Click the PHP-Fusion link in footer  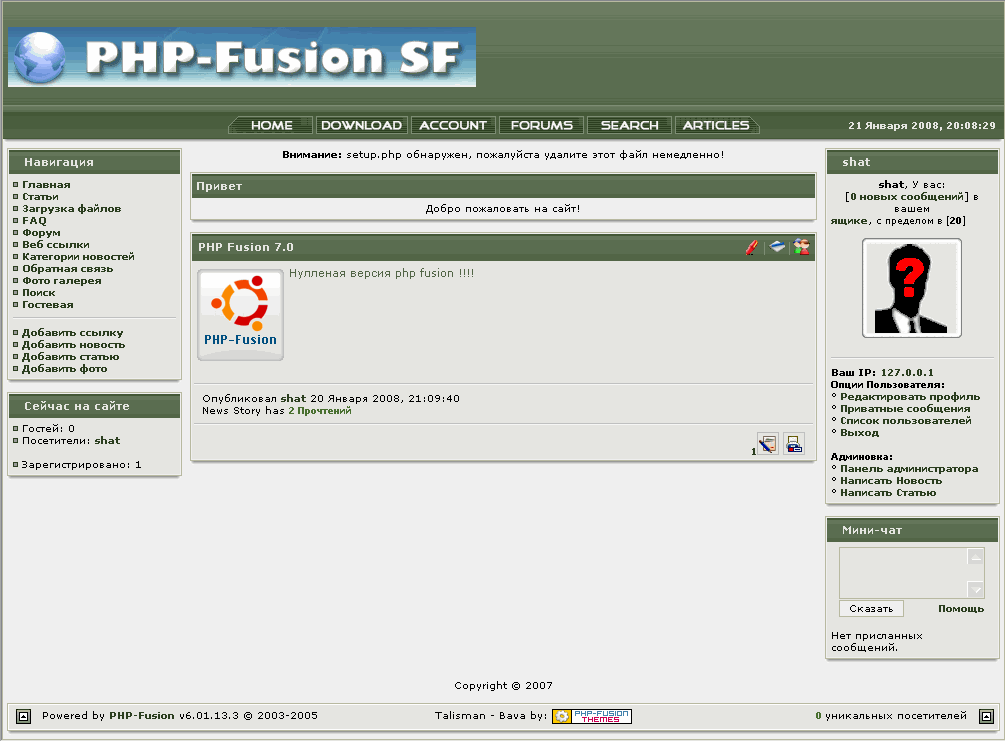[142, 716]
